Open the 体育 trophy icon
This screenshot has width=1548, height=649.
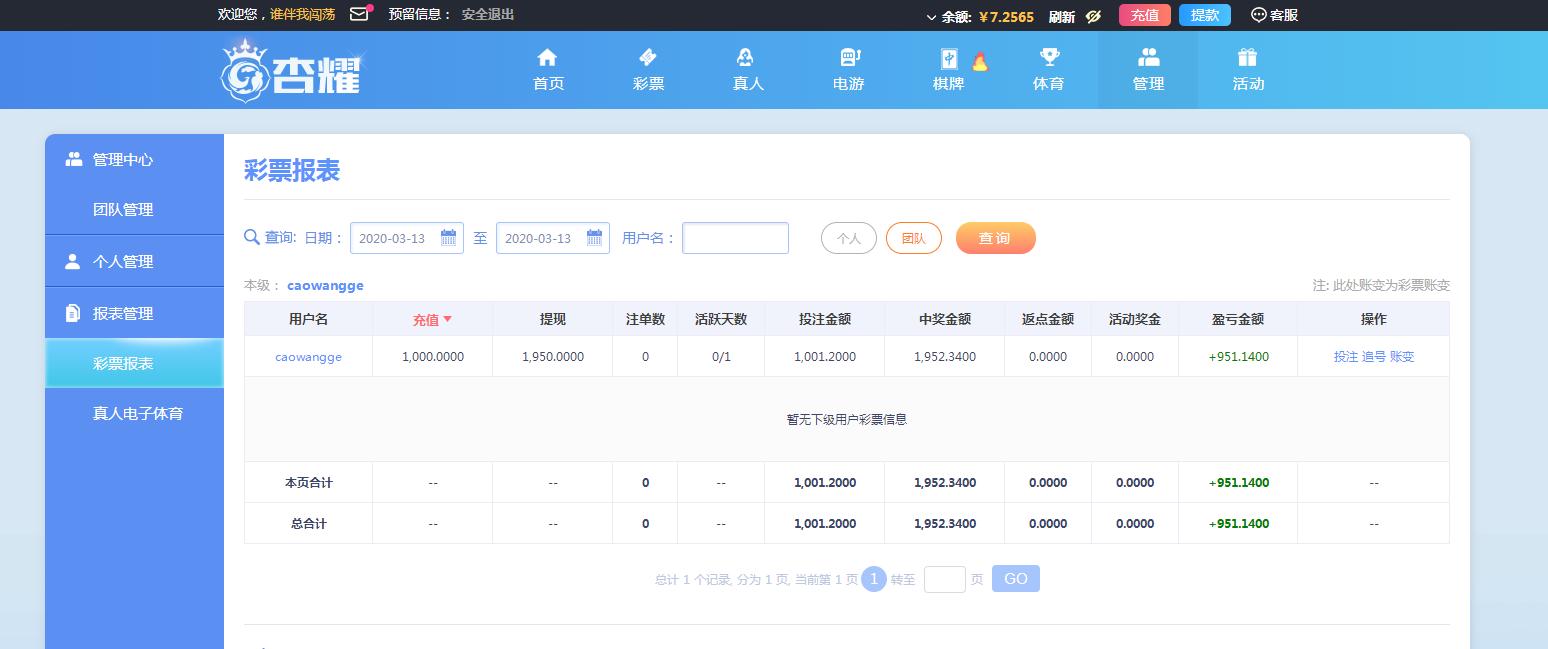pyautogui.click(x=1049, y=58)
